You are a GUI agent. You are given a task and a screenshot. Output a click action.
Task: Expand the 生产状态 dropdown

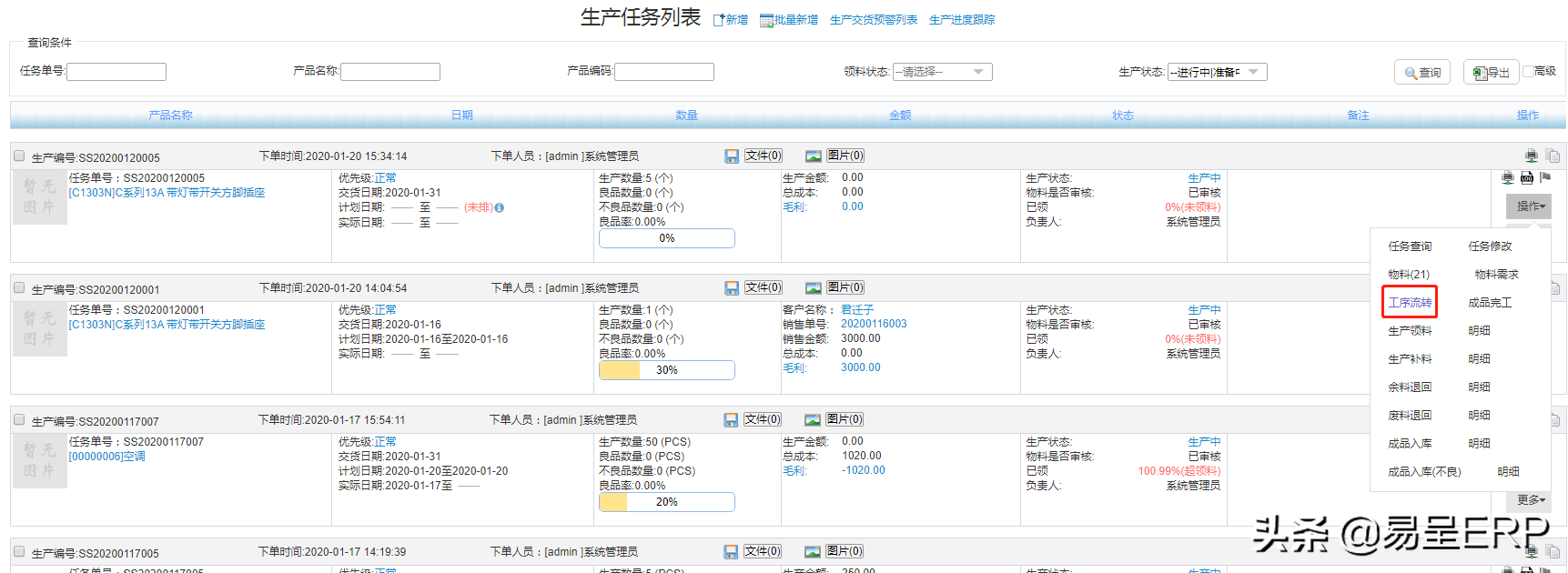point(1217,72)
